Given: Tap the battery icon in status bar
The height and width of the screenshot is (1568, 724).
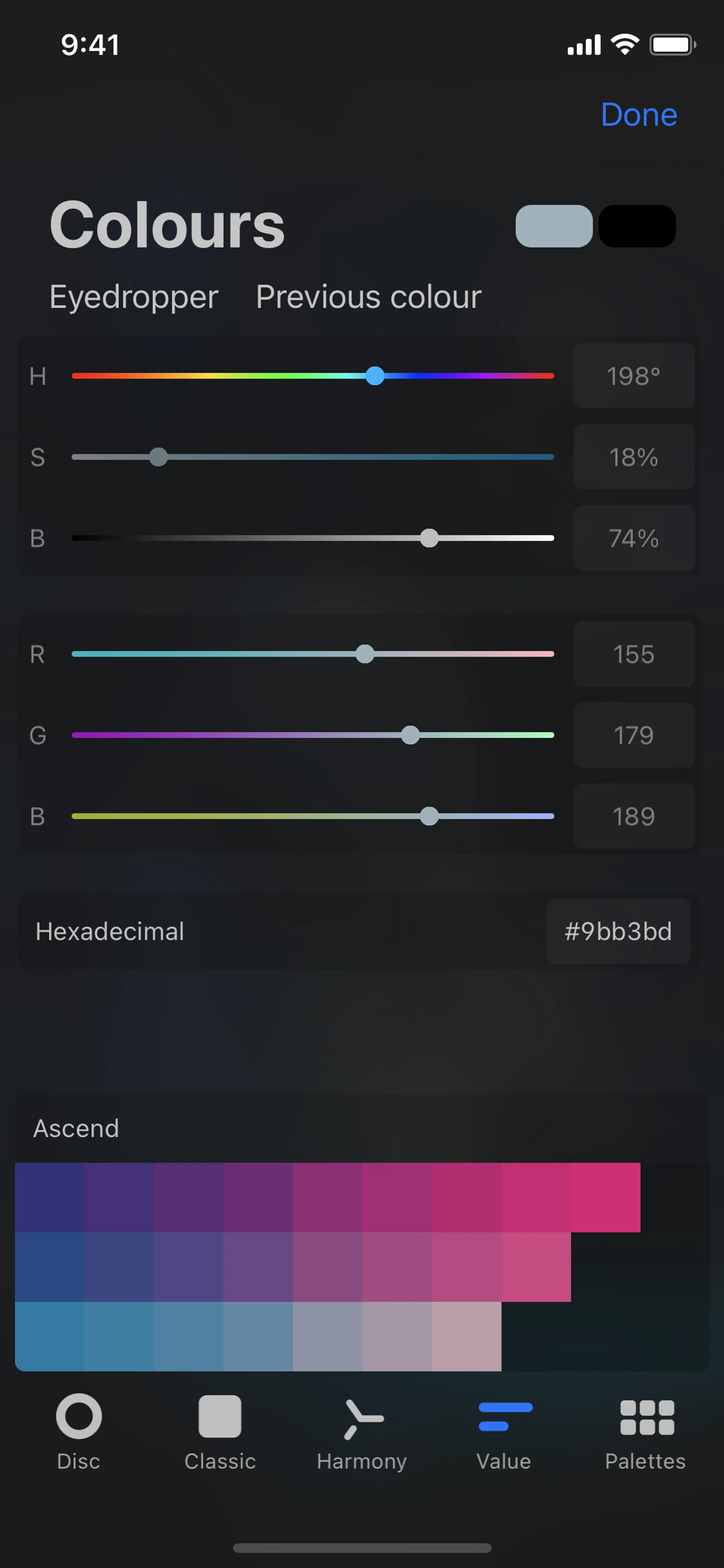Looking at the screenshot, I should [672, 45].
